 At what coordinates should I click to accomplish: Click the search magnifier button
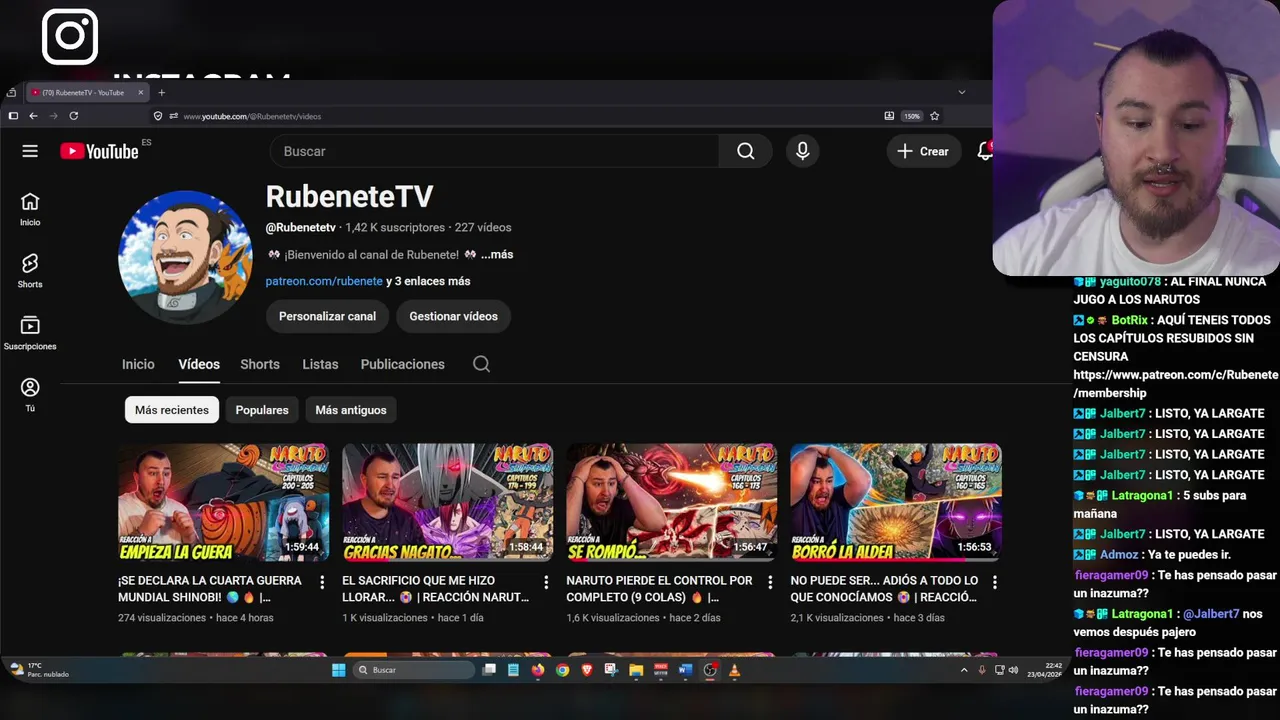745,151
